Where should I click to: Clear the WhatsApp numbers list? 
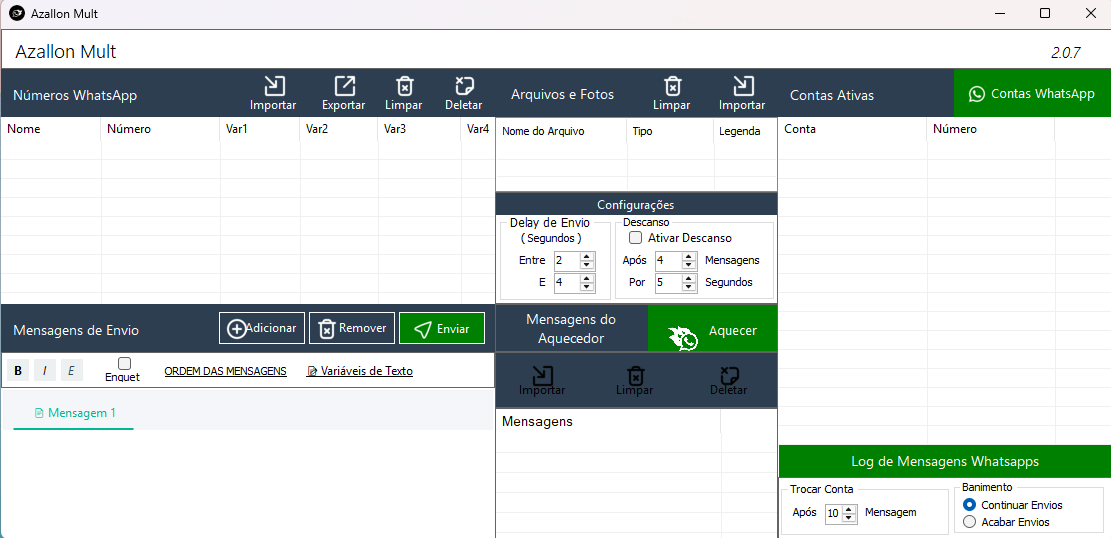tap(404, 94)
